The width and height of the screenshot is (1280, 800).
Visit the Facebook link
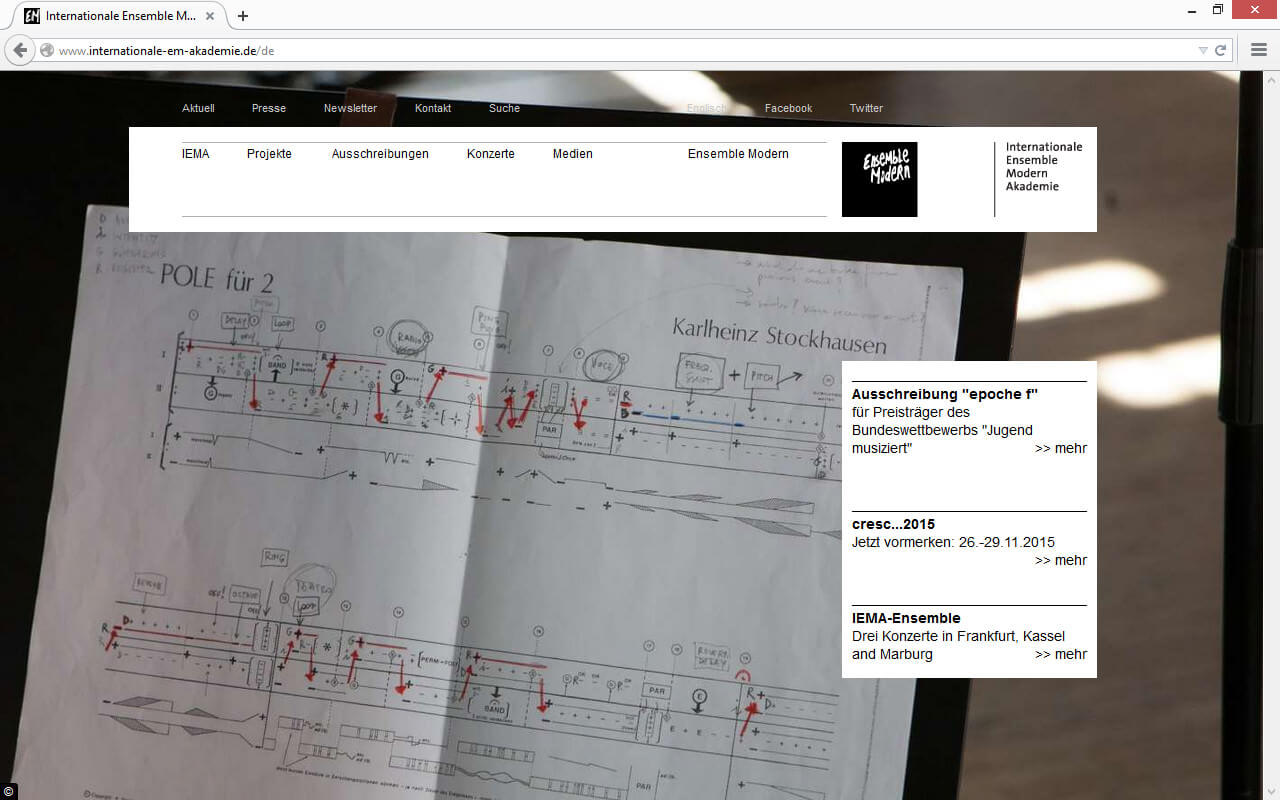(x=788, y=108)
